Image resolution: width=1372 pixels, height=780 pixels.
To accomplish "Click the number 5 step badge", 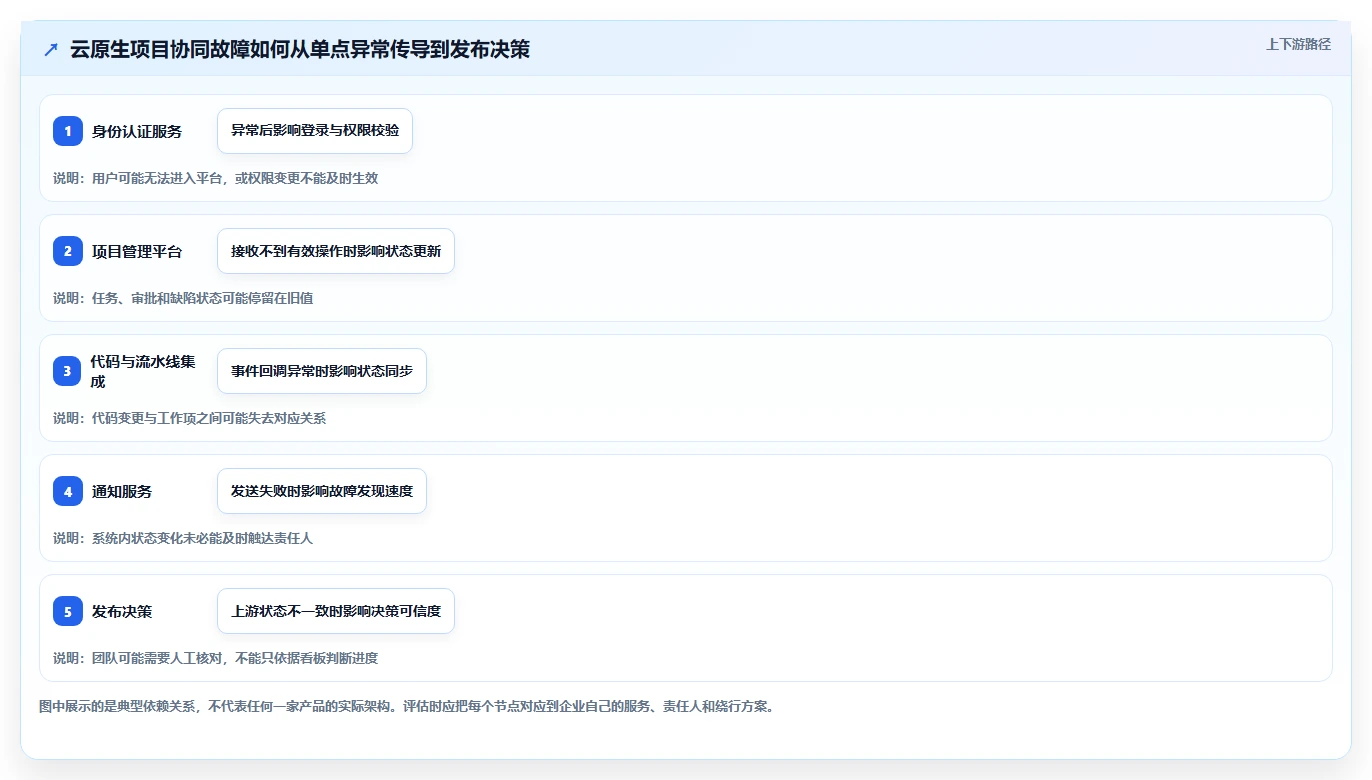I will [68, 611].
